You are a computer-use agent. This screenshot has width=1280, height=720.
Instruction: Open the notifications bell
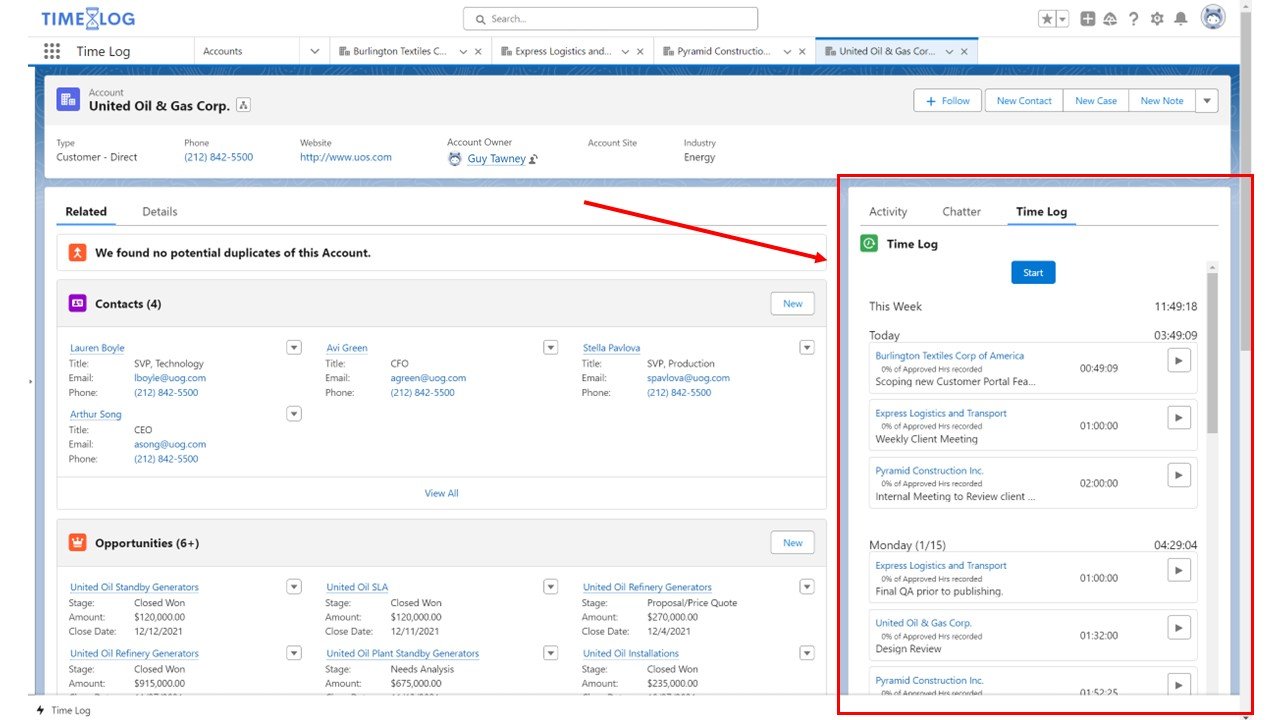[1181, 19]
